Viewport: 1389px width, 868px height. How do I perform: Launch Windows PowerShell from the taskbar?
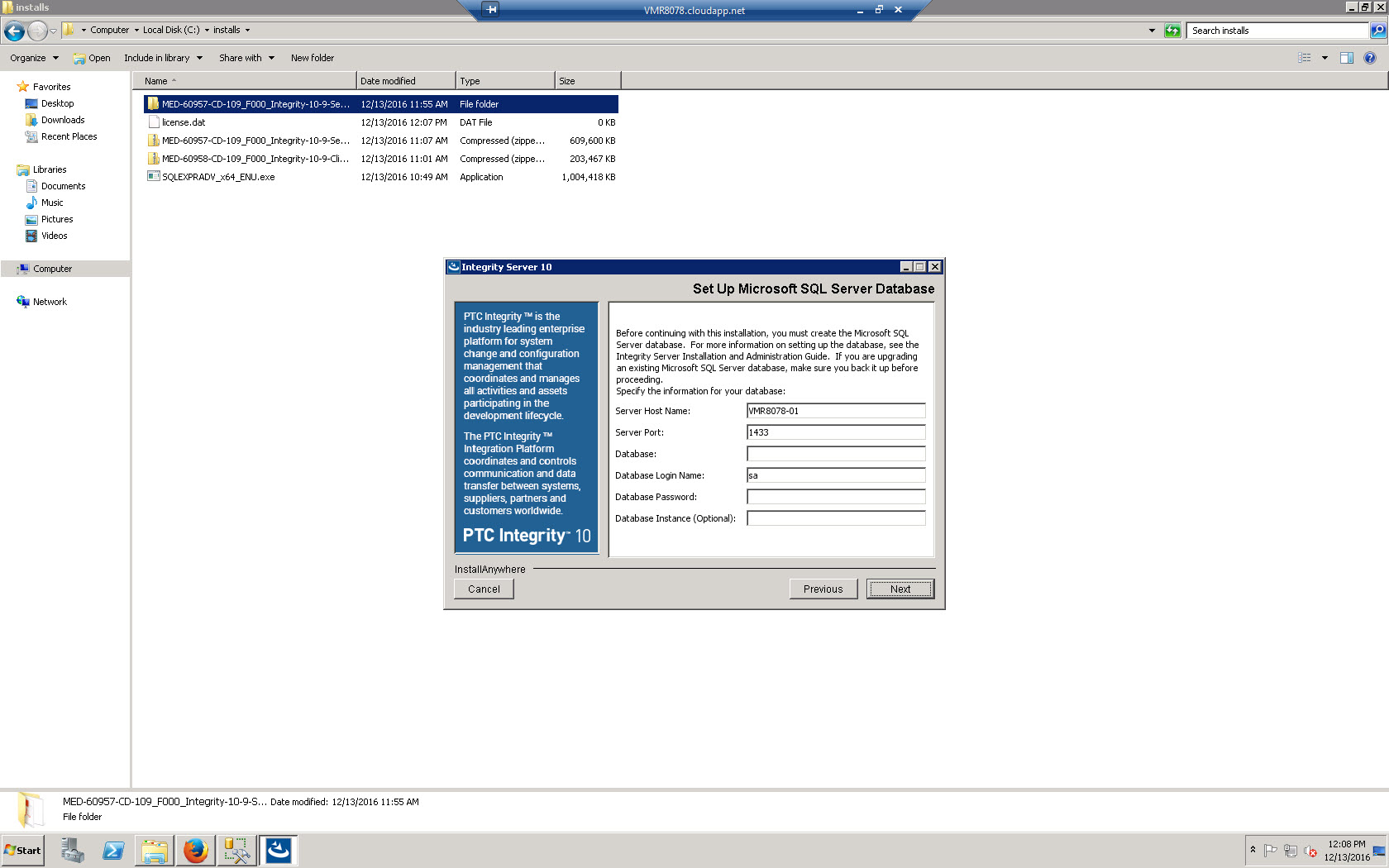coord(113,850)
